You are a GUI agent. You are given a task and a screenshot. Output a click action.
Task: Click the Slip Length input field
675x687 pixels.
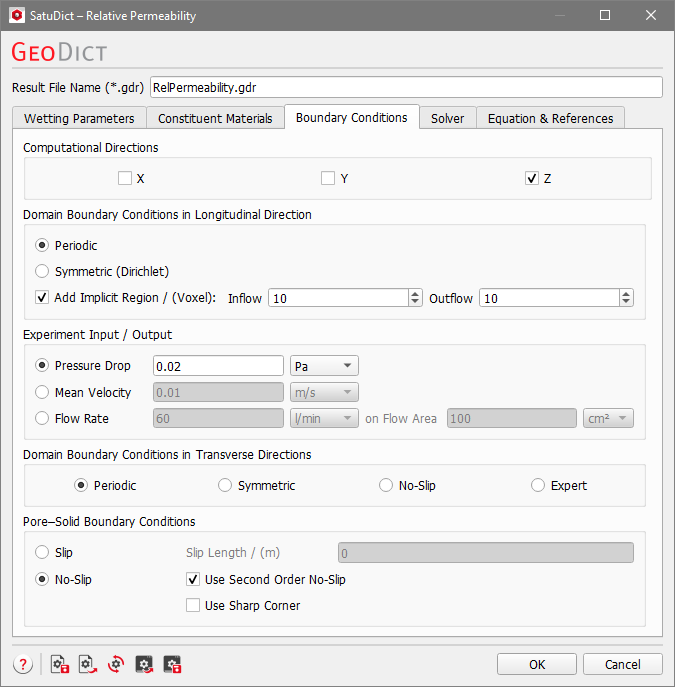pyautogui.click(x=486, y=552)
